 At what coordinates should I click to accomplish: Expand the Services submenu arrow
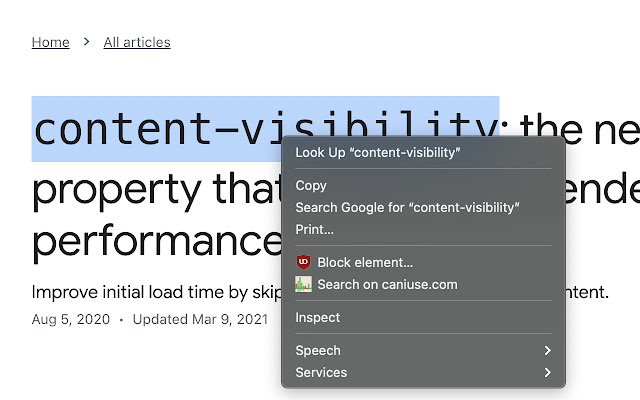coord(547,373)
